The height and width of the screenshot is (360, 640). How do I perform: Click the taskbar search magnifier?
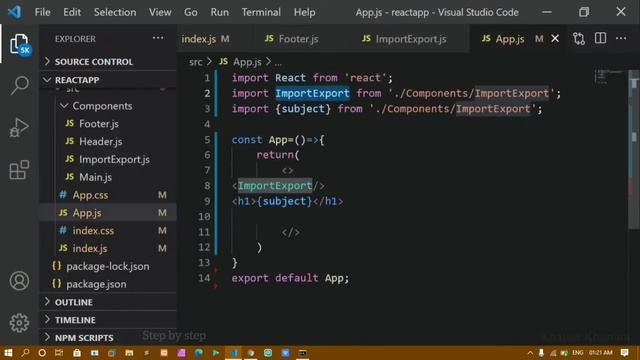pos(25,353)
